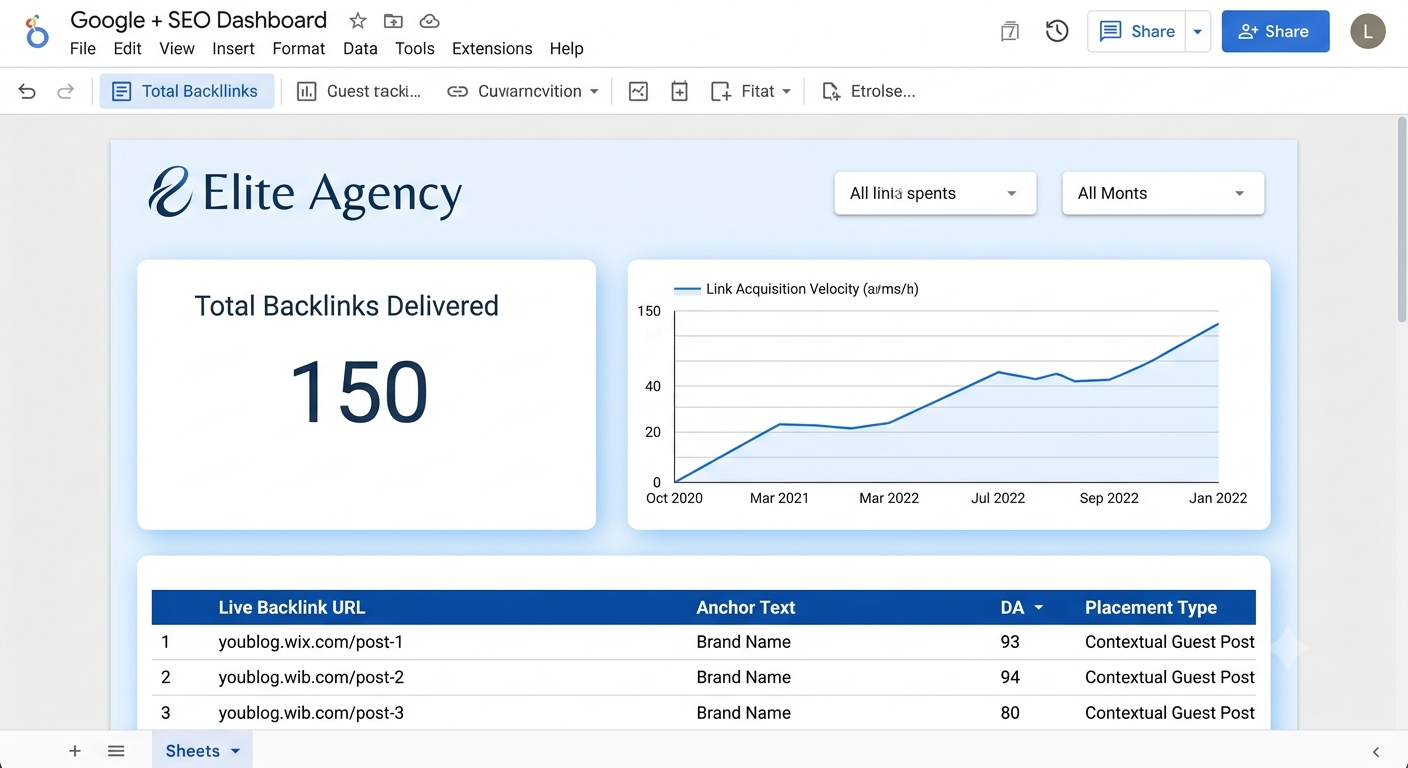Open the version history clock icon
This screenshot has height=768, width=1408.
coord(1057,32)
